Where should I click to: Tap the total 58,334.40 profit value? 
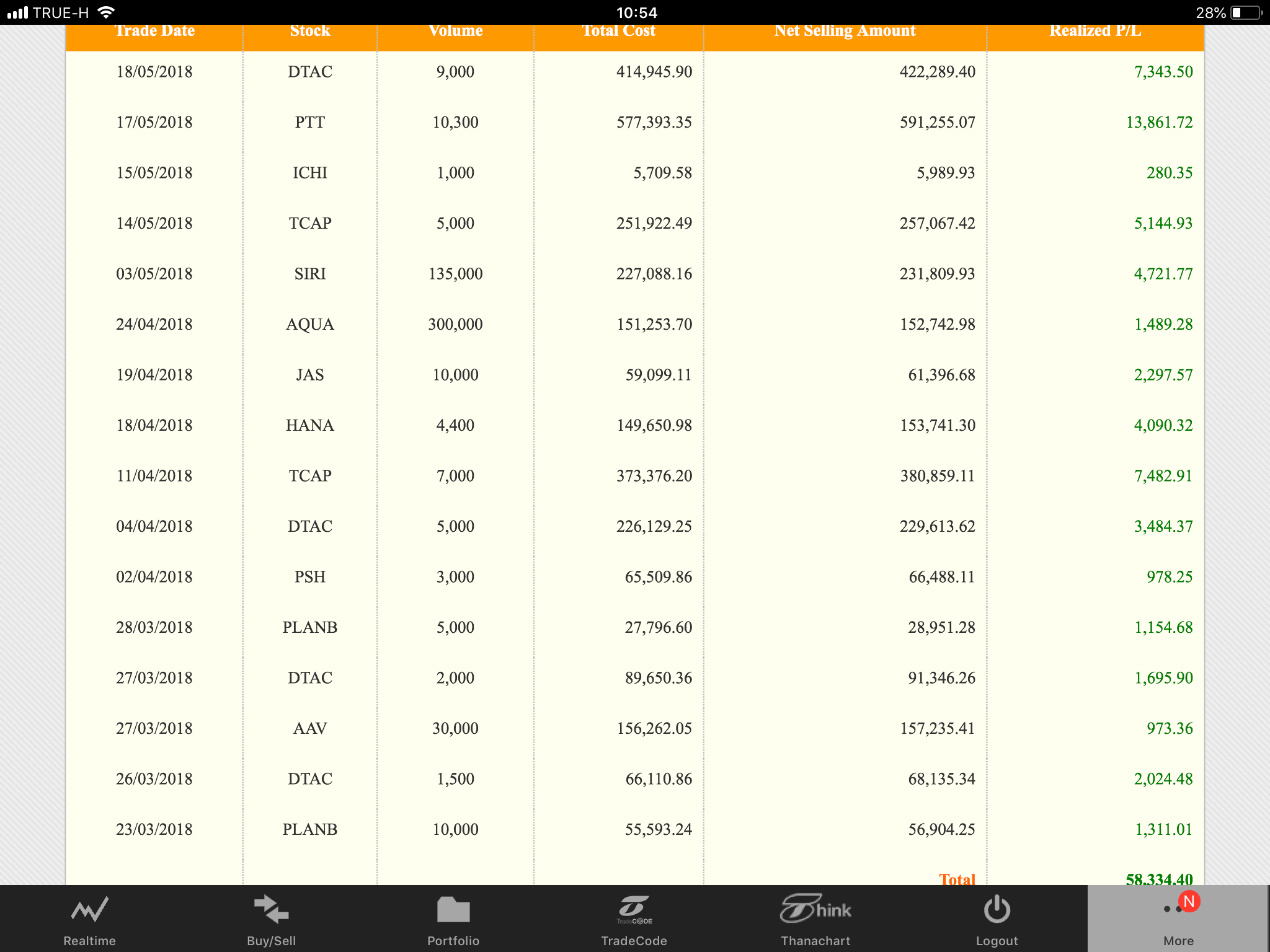[1158, 878]
